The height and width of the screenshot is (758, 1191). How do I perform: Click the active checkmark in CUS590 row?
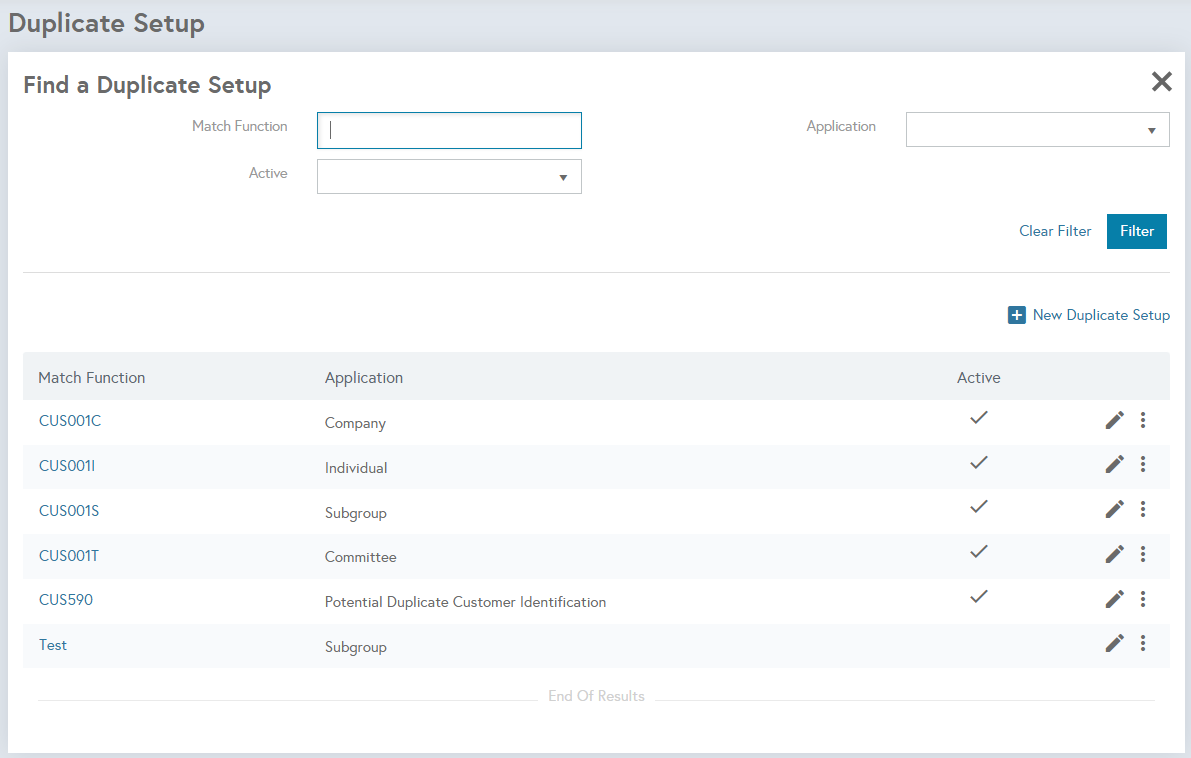(x=978, y=596)
